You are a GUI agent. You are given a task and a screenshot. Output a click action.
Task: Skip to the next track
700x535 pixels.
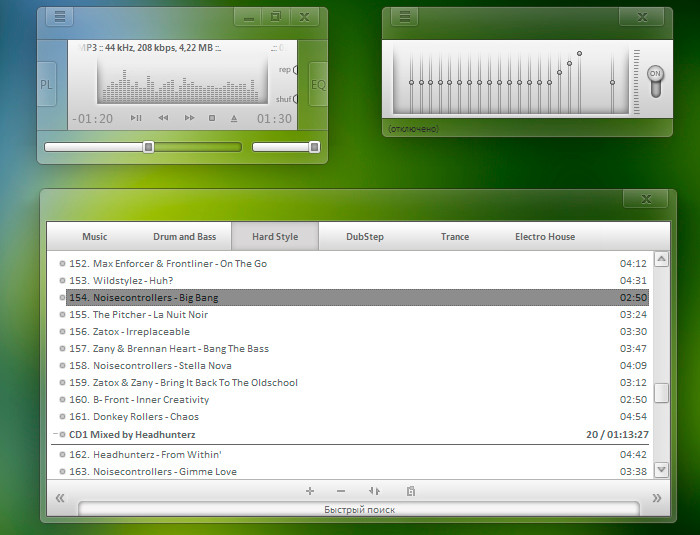click(189, 118)
